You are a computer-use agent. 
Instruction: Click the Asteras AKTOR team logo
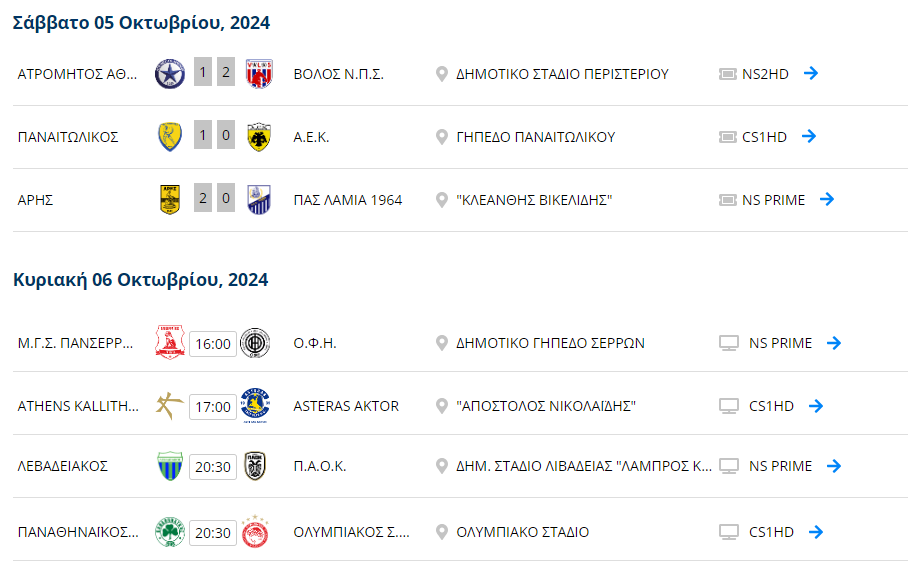255,405
